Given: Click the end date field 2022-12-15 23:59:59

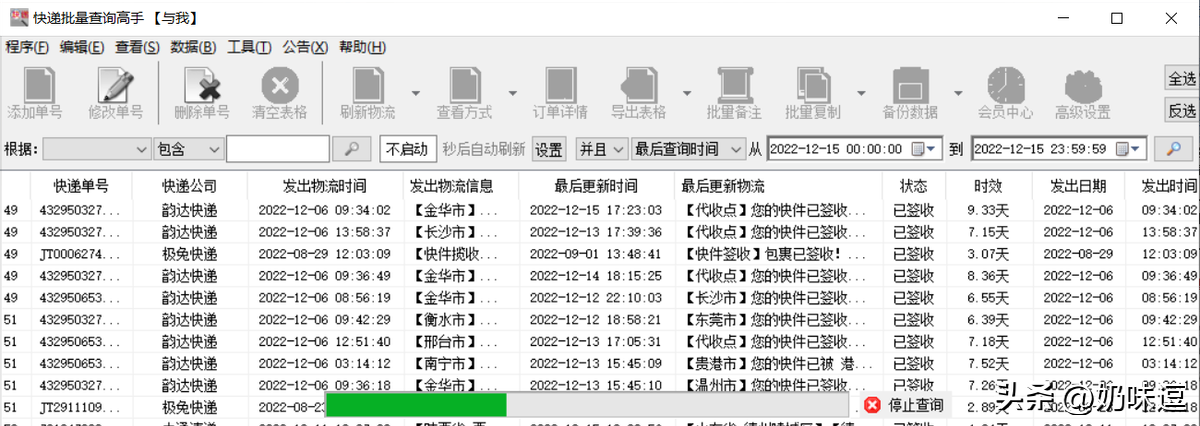Looking at the screenshot, I should click(1058, 149).
